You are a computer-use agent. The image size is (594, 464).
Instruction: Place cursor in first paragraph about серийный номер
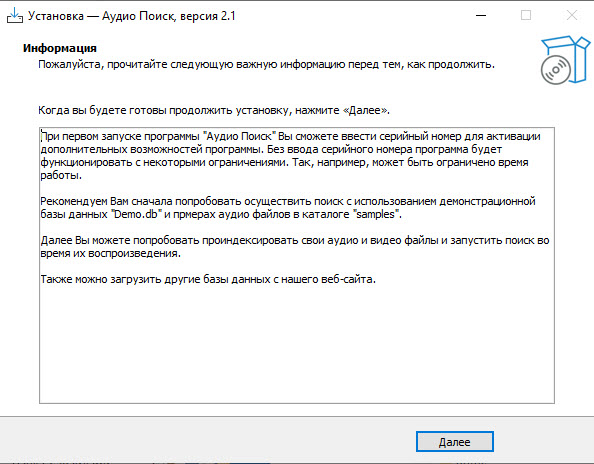point(291,156)
